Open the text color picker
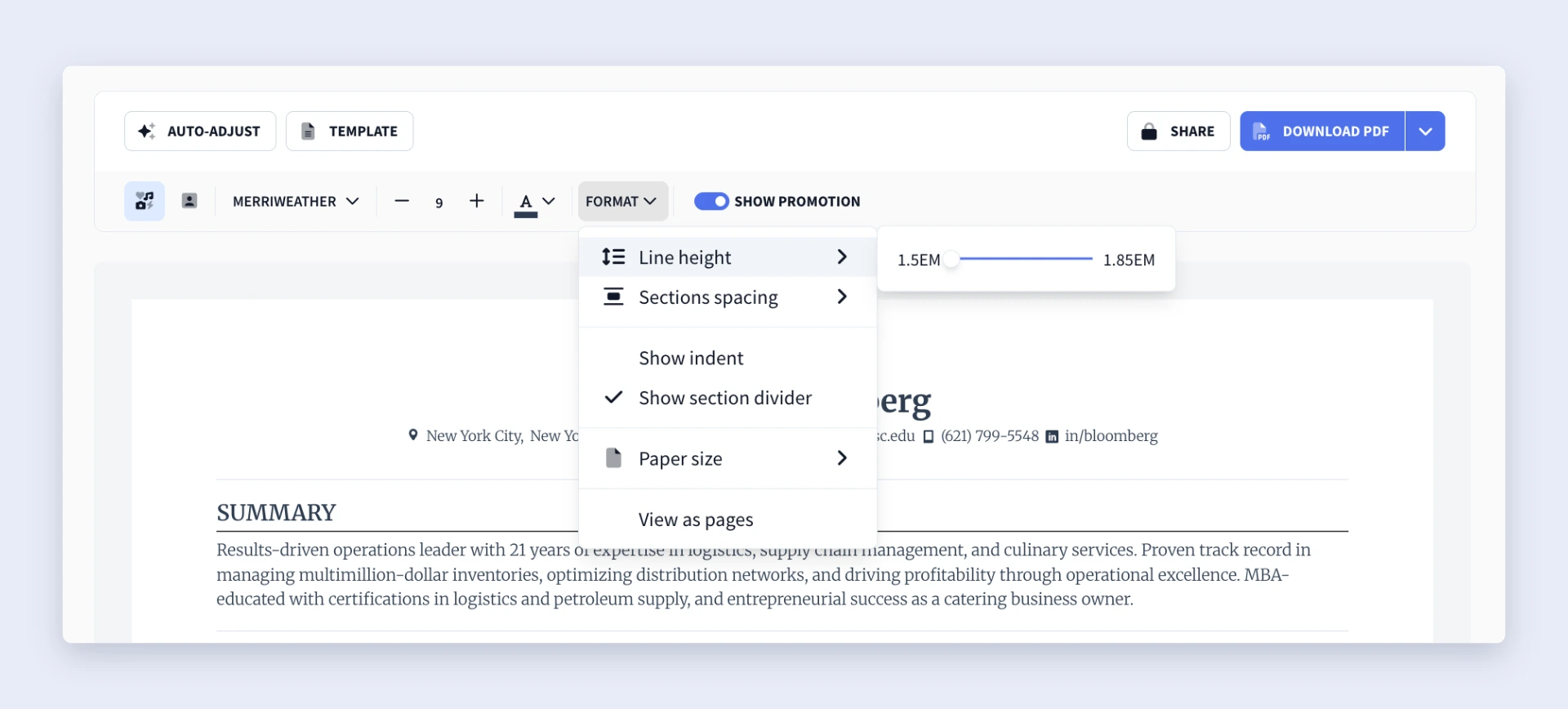 click(536, 203)
